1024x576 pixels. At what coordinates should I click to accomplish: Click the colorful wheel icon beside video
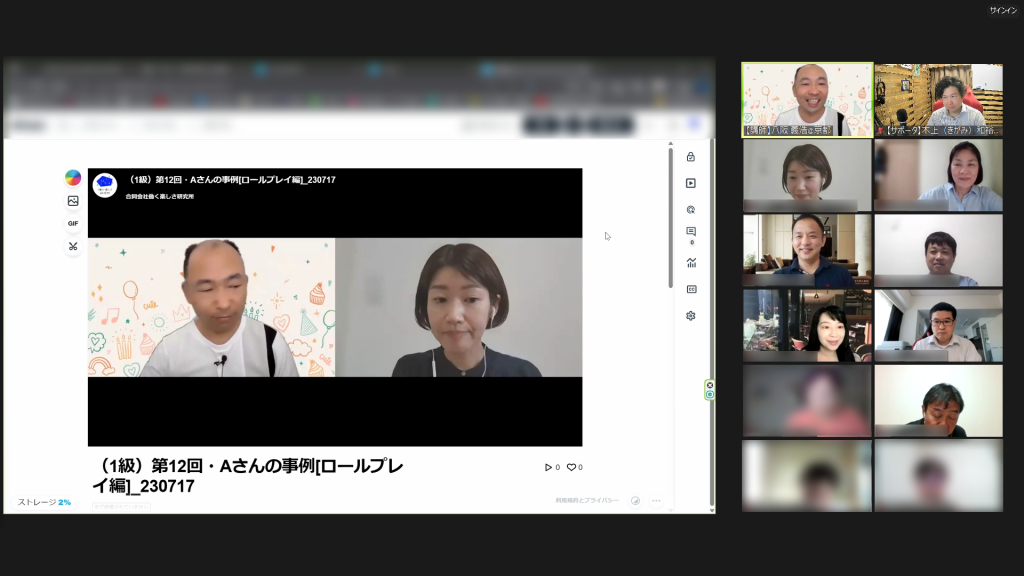tap(73, 178)
